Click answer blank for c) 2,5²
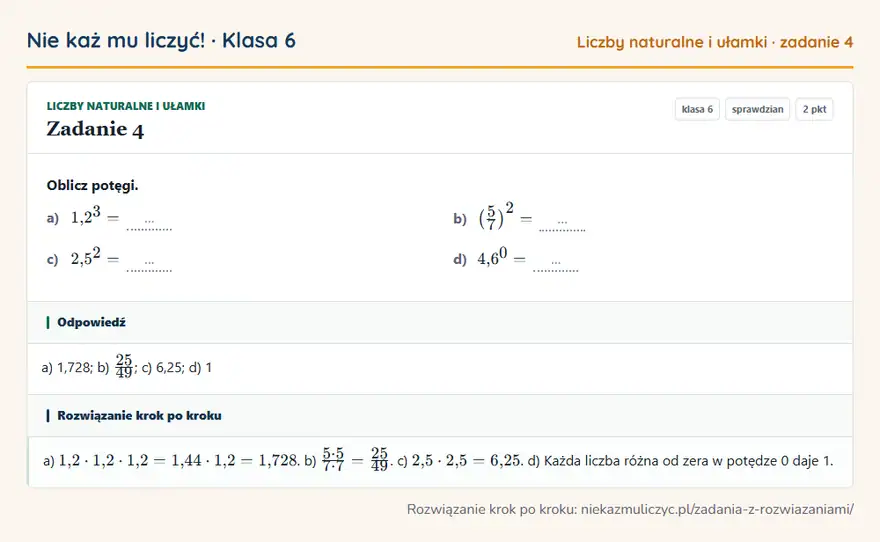This screenshot has width=880, height=542. point(149,265)
